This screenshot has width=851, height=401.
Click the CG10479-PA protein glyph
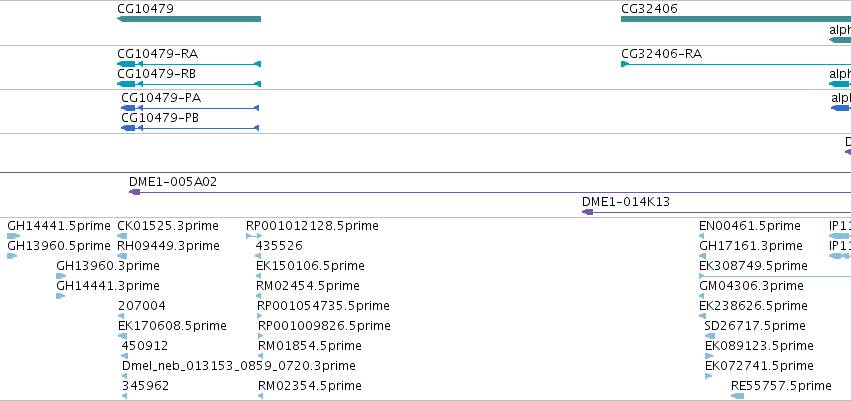(190, 108)
